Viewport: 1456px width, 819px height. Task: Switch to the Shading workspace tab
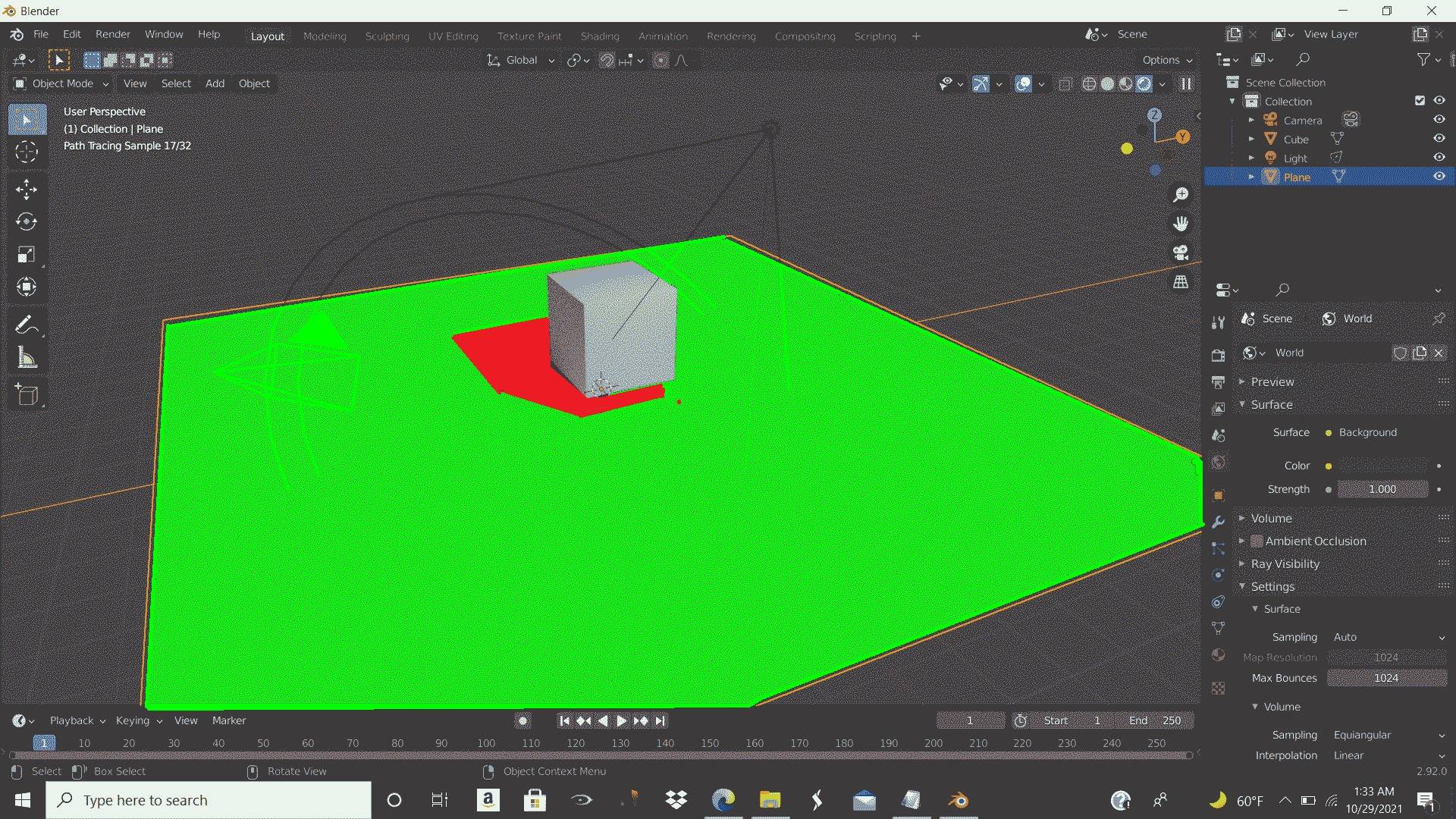pyautogui.click(x=600, y=36)
